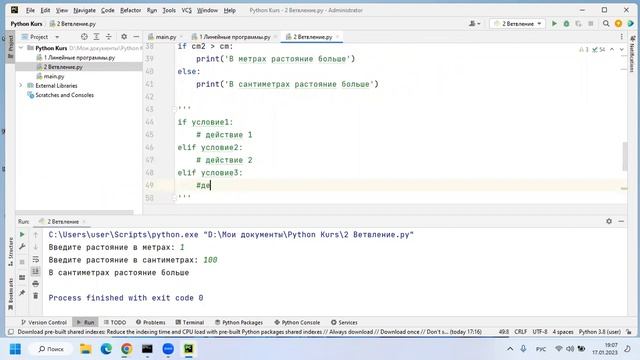Stop the process in Run panel sidebar
Viewport: 640px width, 360px height.
point(22,262)
